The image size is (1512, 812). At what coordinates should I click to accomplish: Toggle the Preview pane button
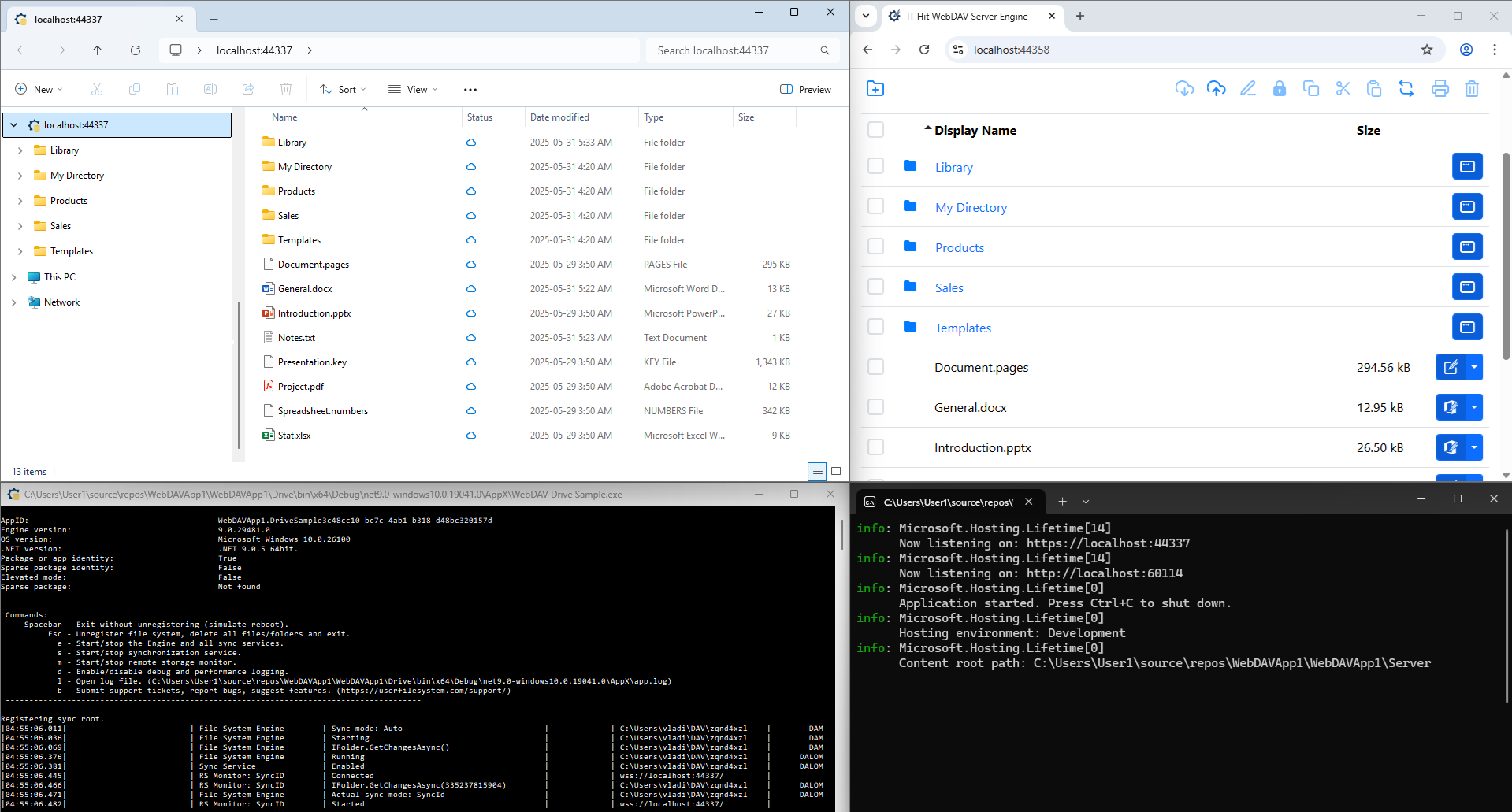(805, 90)
